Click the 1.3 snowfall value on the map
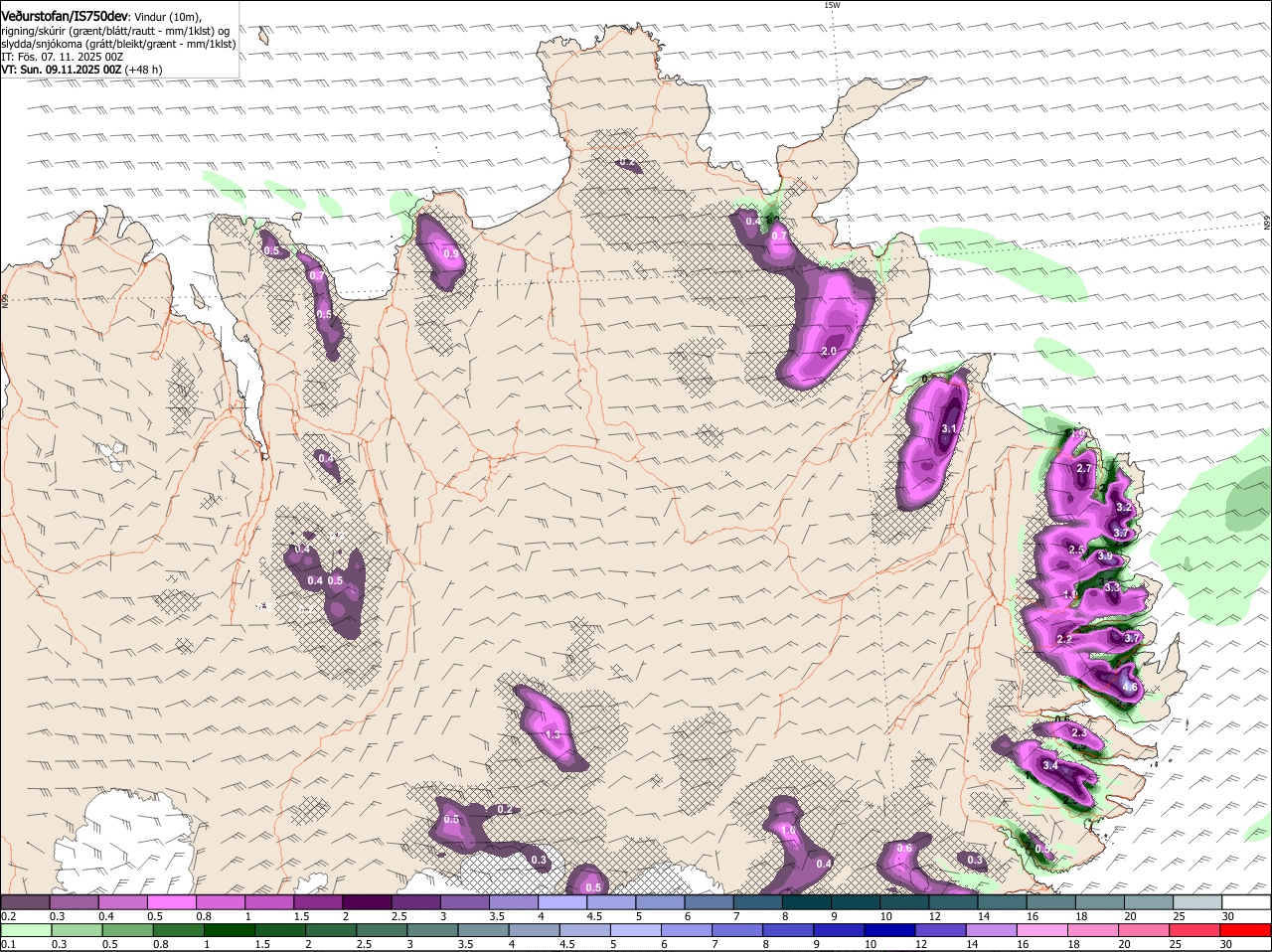Image resolution: width=1272 pixels, height=952 pixels. click(554, 735)
